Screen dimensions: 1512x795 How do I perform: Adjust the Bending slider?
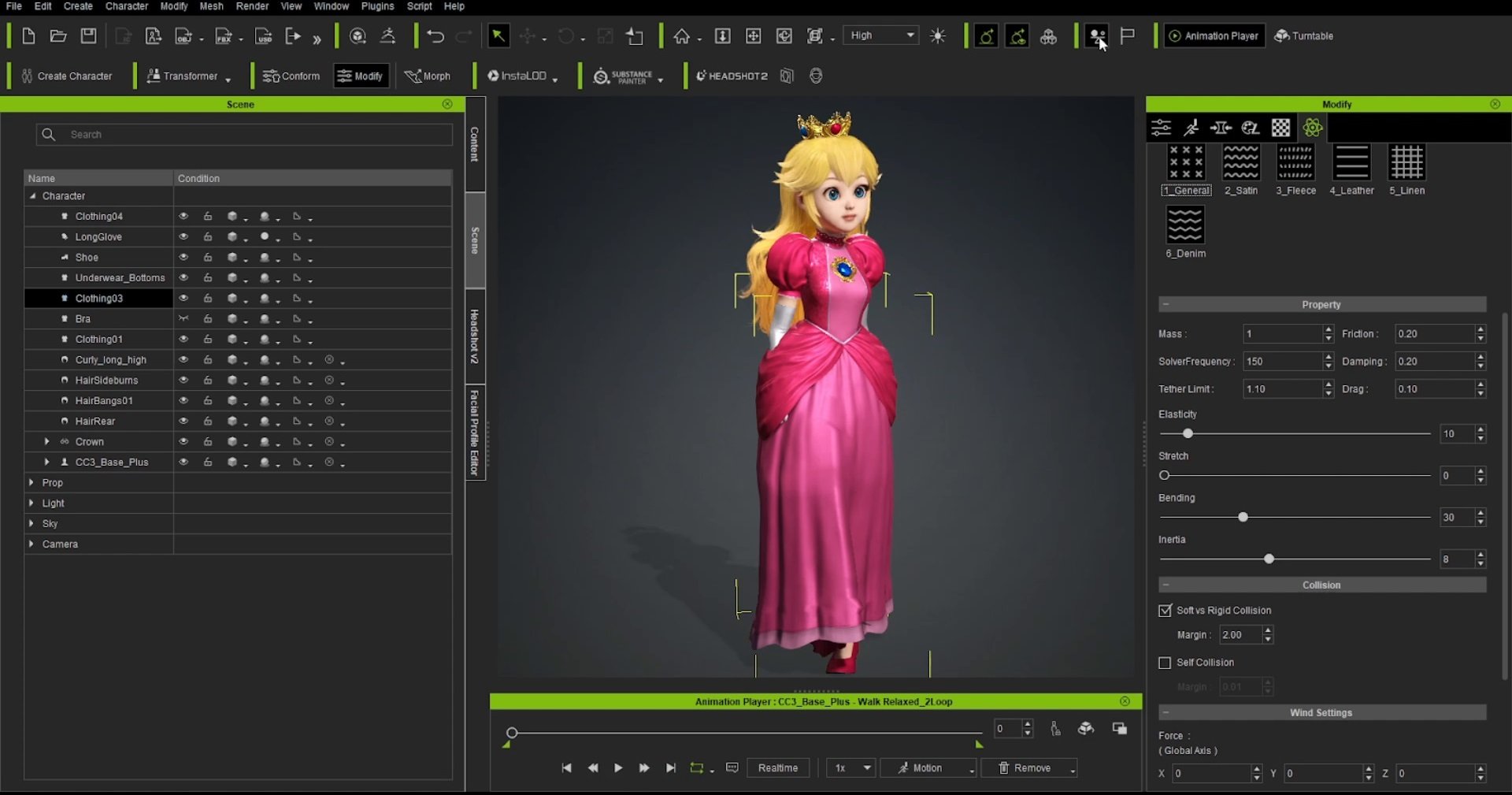1243,518
